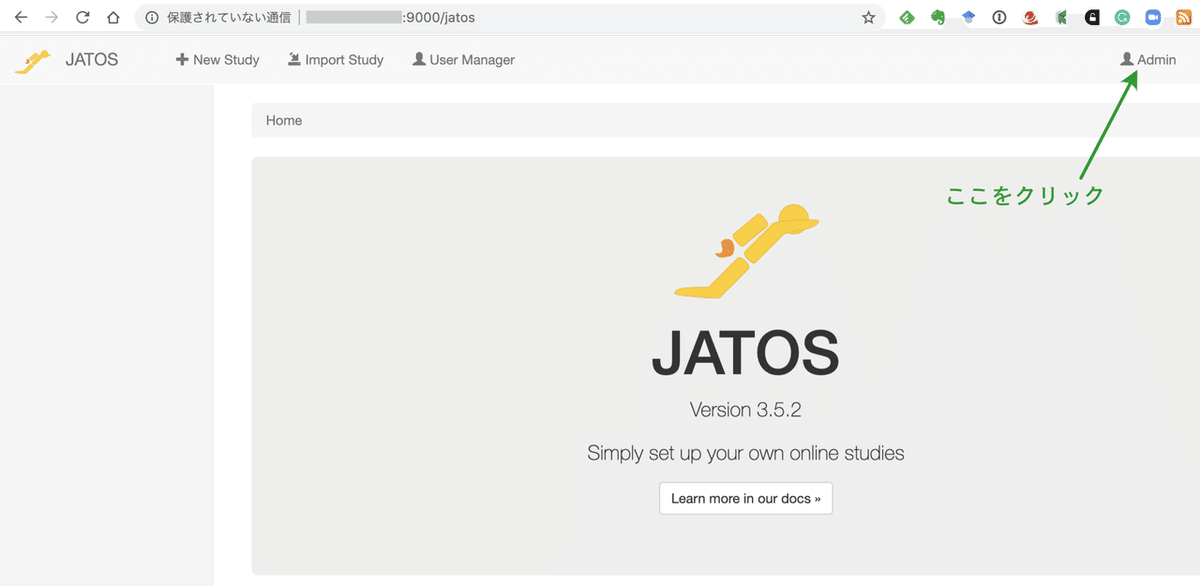1200x586 pixels.
Task: Bookmark this page with the star icon
Action: click(868, 17)
